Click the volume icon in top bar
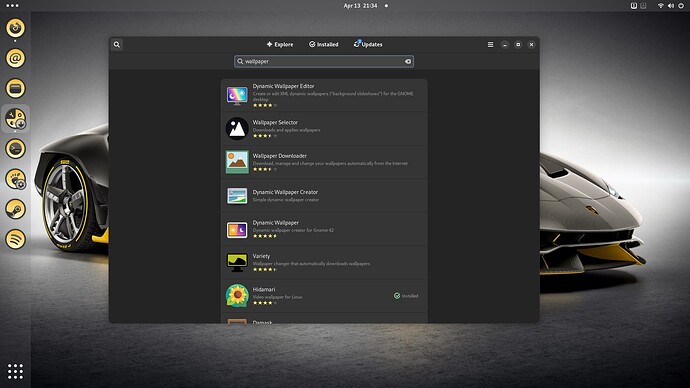Screen dimensions: 690x388 (671, 6)
